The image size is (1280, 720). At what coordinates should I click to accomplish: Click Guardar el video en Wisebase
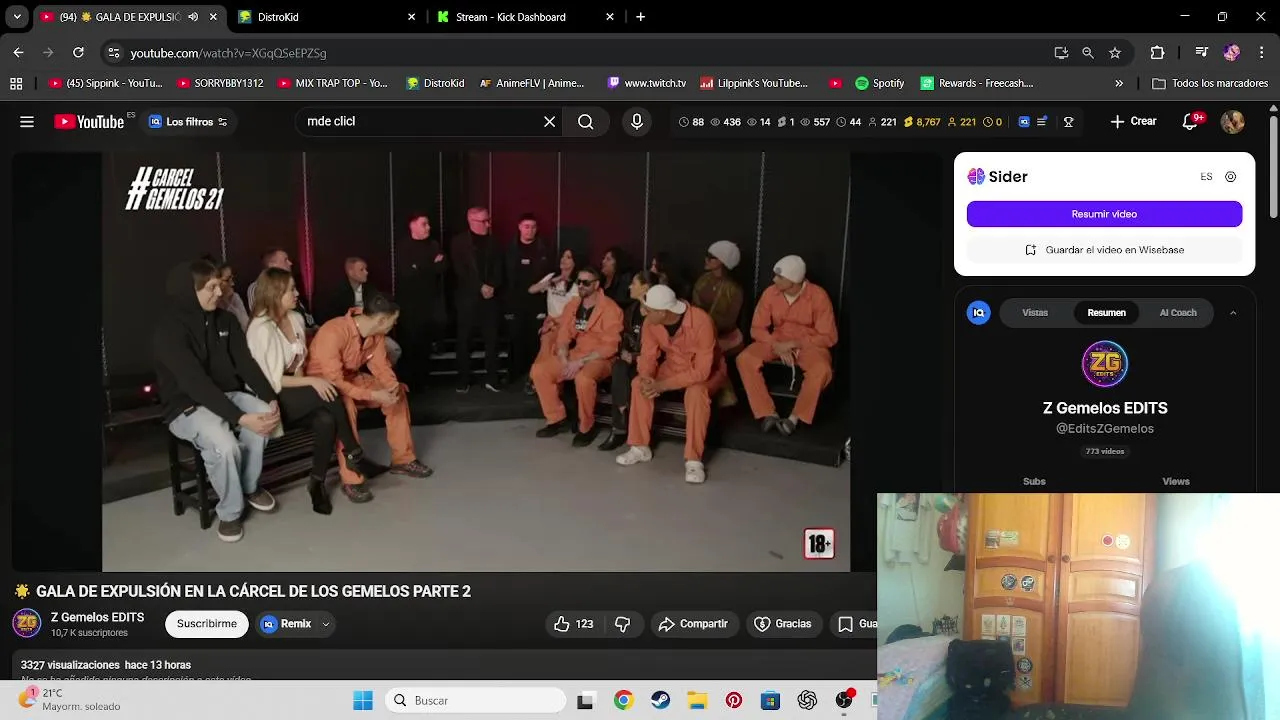pos(1104,250)
